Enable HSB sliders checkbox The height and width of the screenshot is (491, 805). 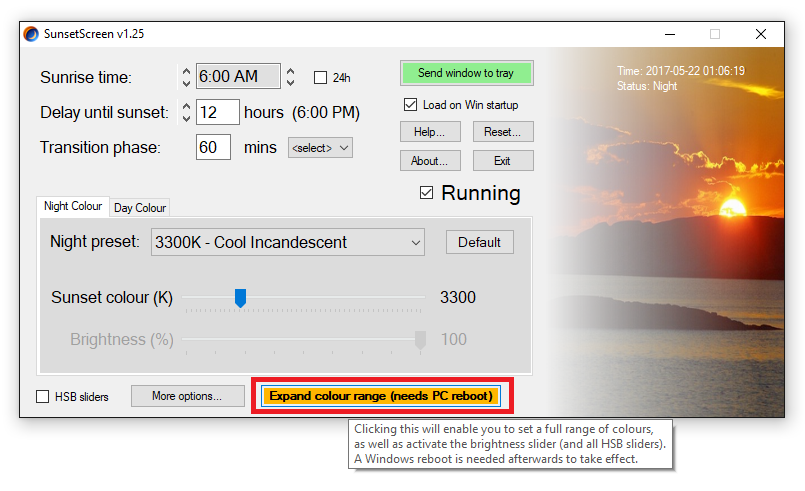[43, 396]
